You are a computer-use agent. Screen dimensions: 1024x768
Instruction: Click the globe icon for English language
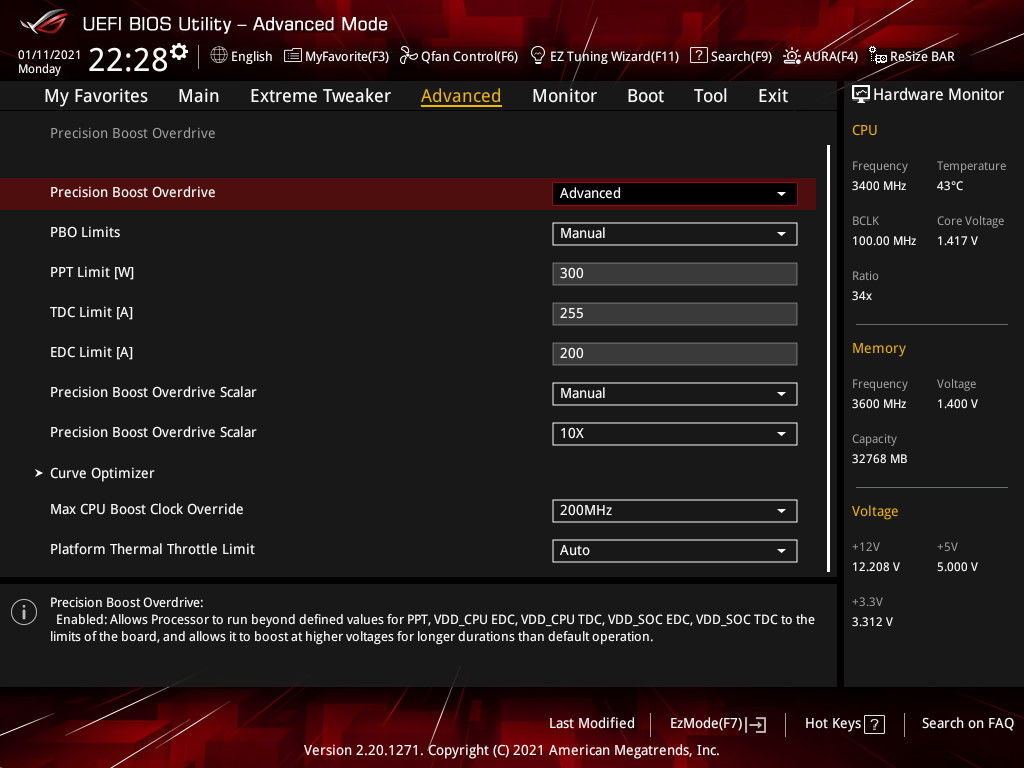coord(219,56)
